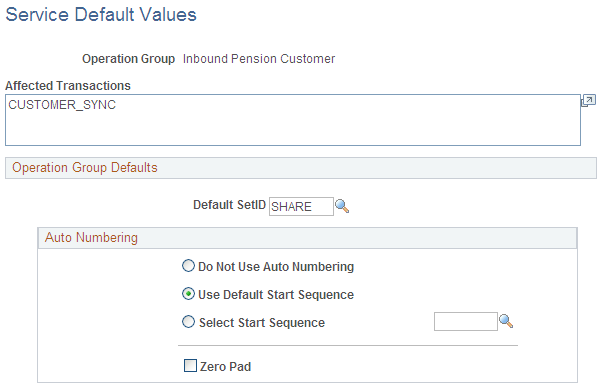Viewport: 602px width, 388px height.
Task: Click the Default SetID field containing SHARE
Action: [x=301, y=206]
